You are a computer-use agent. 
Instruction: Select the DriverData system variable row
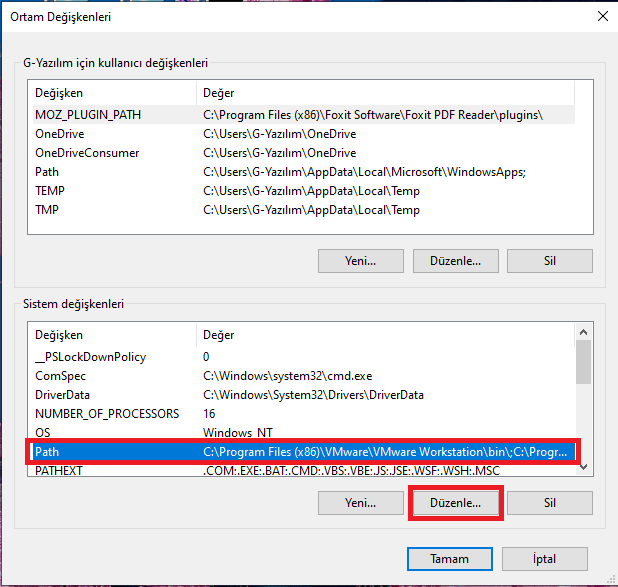tap(64, 395)
